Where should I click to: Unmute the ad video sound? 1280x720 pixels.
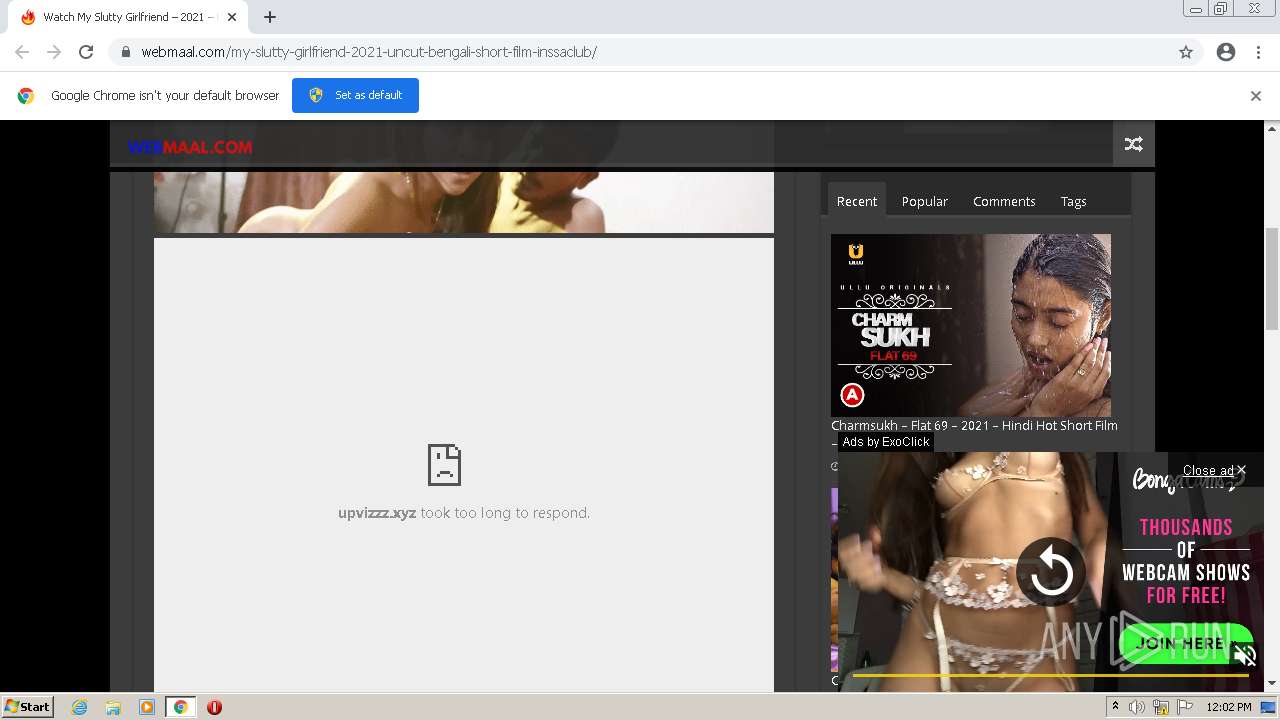(1245, 656)
